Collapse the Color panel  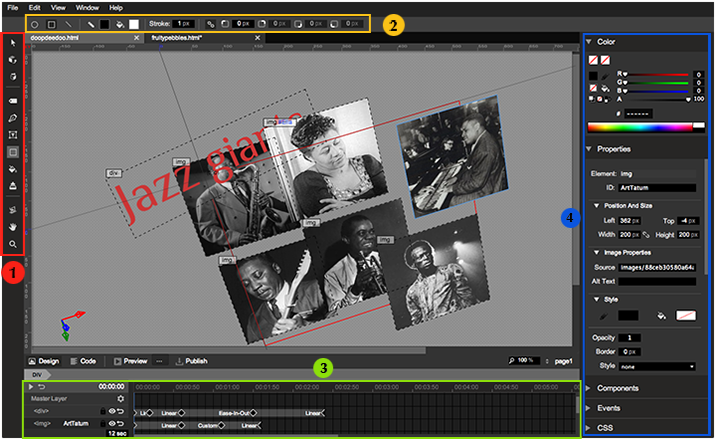tap(589, 42)
